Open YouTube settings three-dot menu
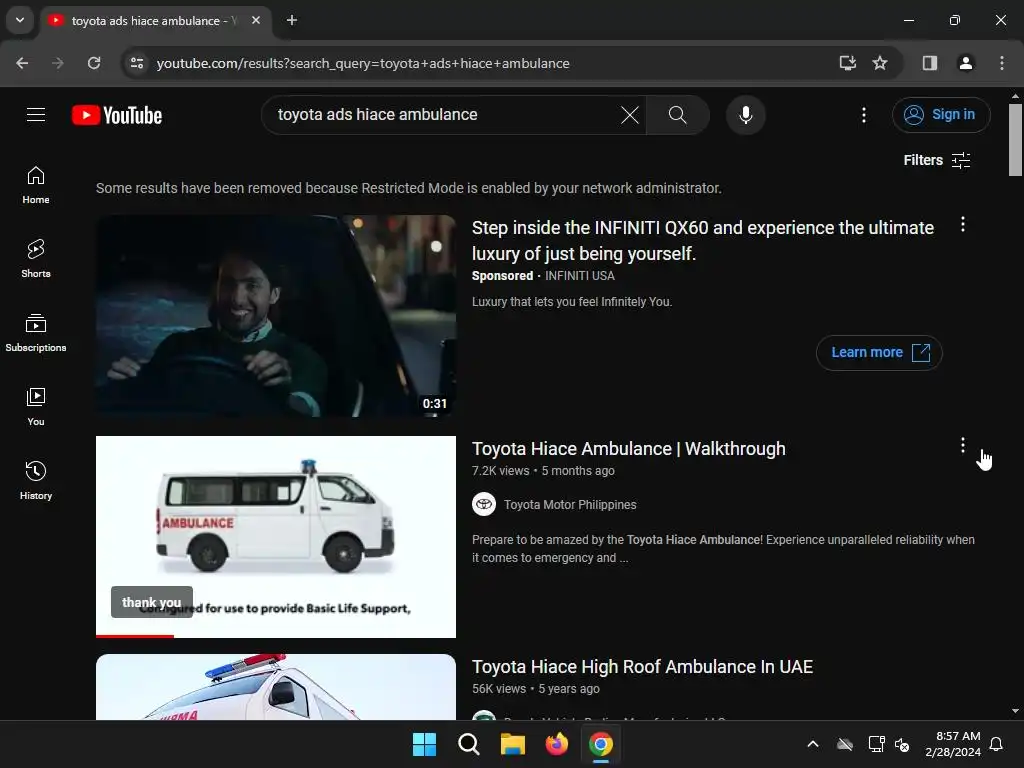Viewport: 1024px width, 768px height. [x=863, y=115]
